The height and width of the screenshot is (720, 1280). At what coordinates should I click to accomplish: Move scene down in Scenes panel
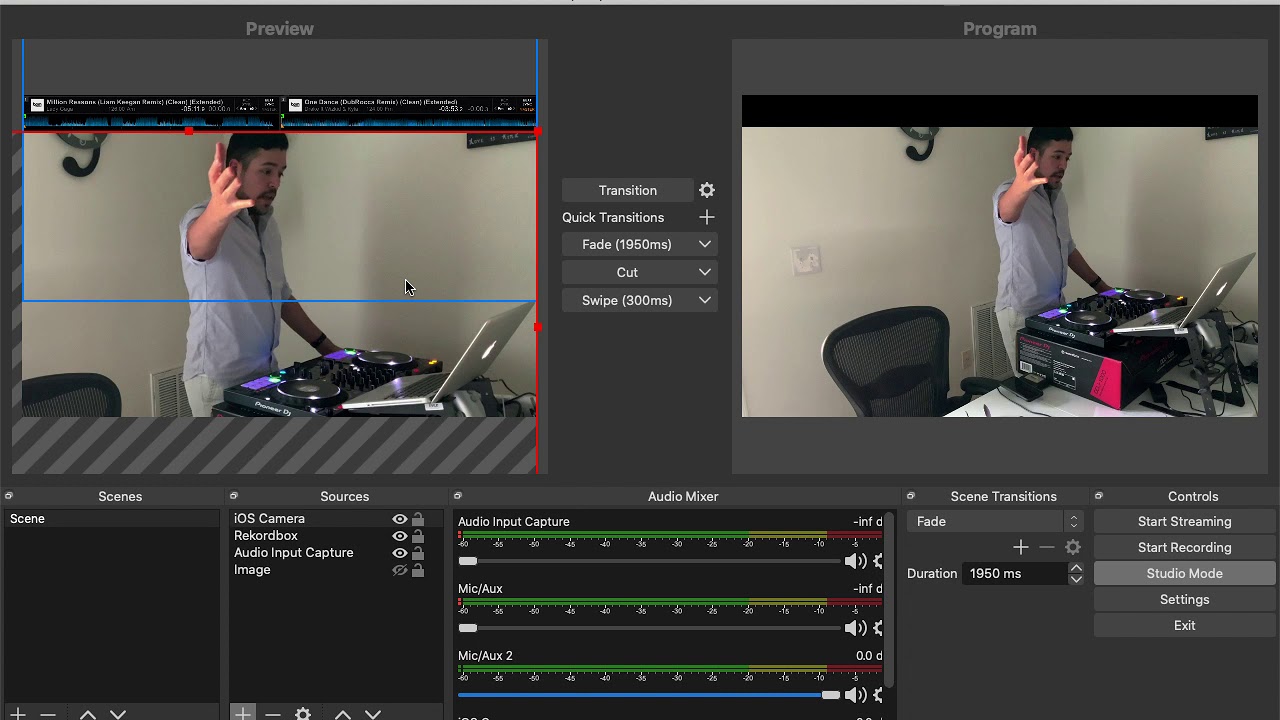[x=117, y=714]
